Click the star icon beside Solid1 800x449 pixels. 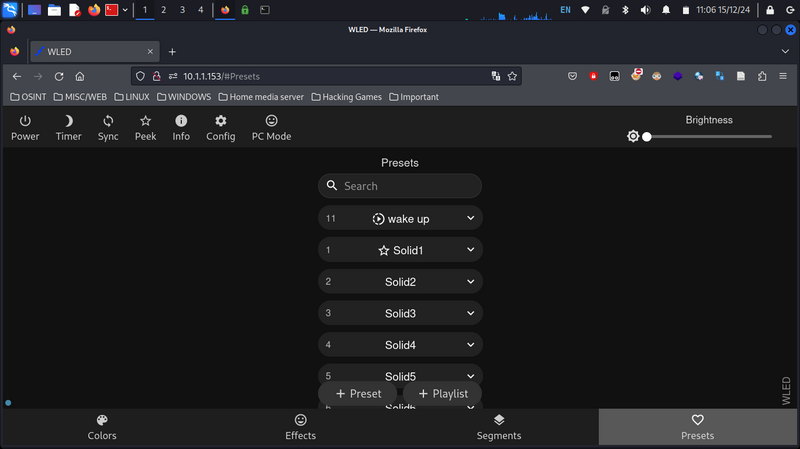[384, 251]
